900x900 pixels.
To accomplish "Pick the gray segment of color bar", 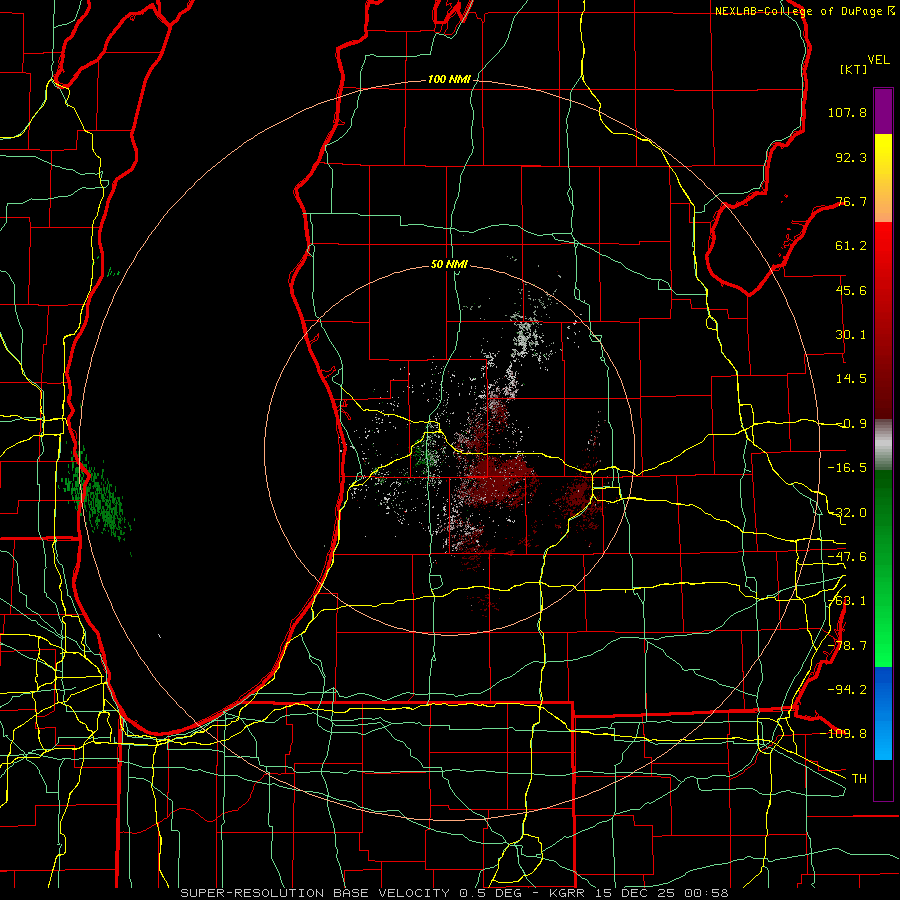I will (x=883, y=445).
